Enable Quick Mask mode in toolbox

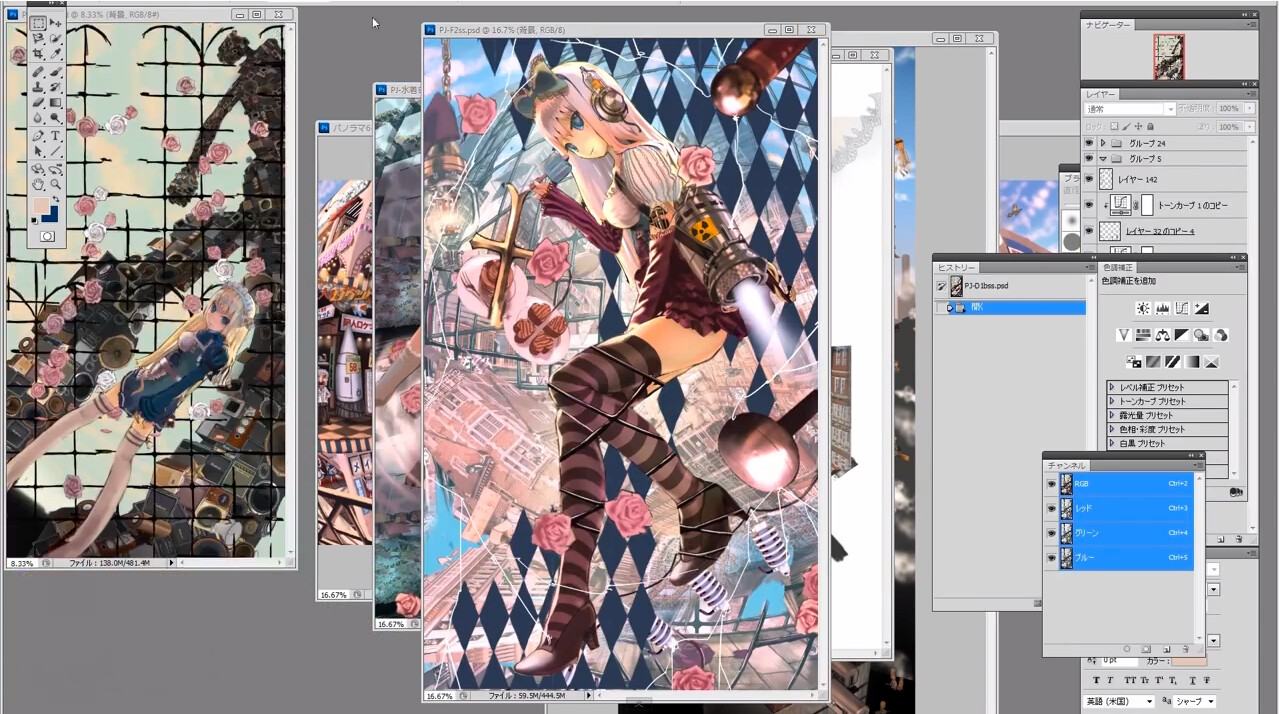pos(47,236)
